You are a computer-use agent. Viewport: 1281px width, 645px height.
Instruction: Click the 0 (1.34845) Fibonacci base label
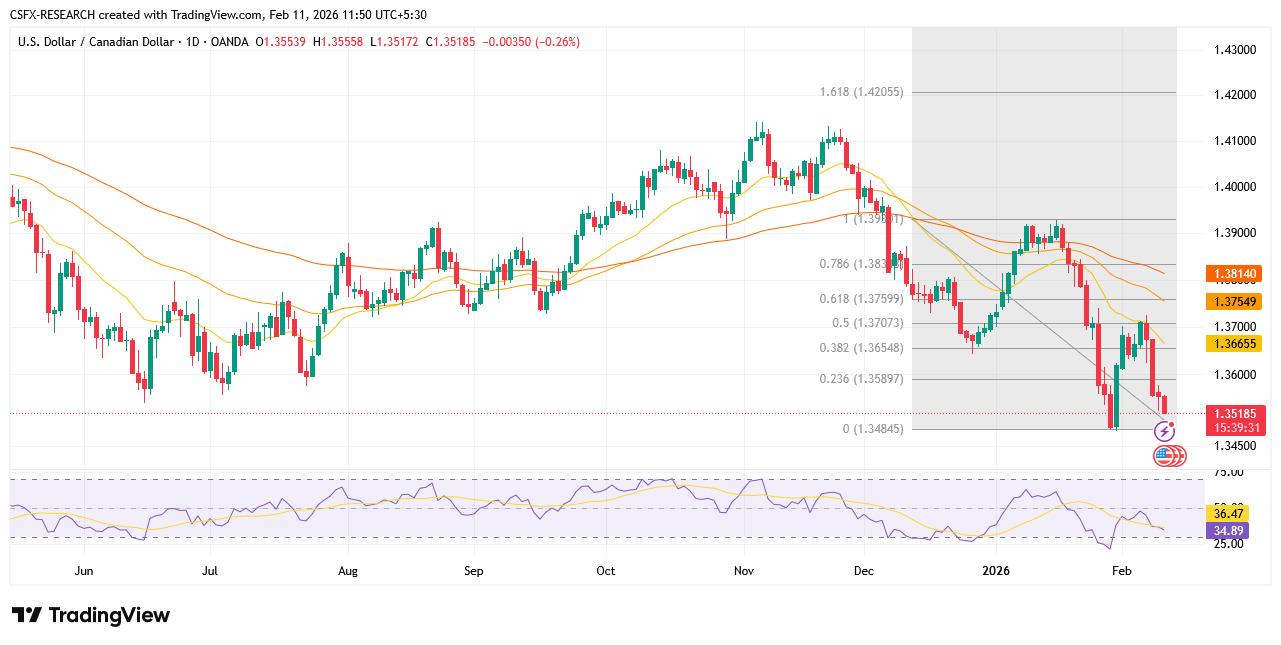[x=873, y=429]
